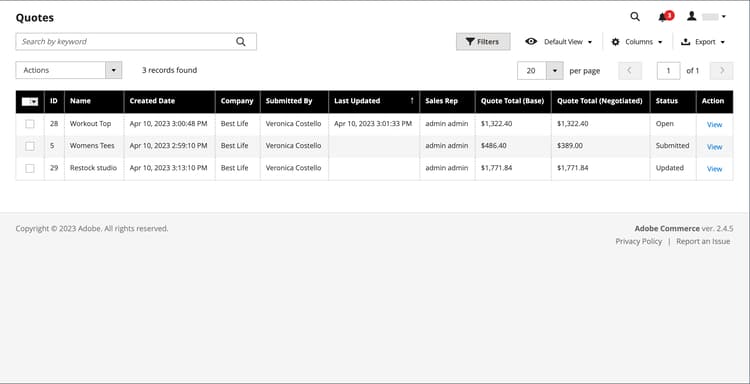Go to next page arrow
Screen dimensions: 750x384
pos(721,71)
